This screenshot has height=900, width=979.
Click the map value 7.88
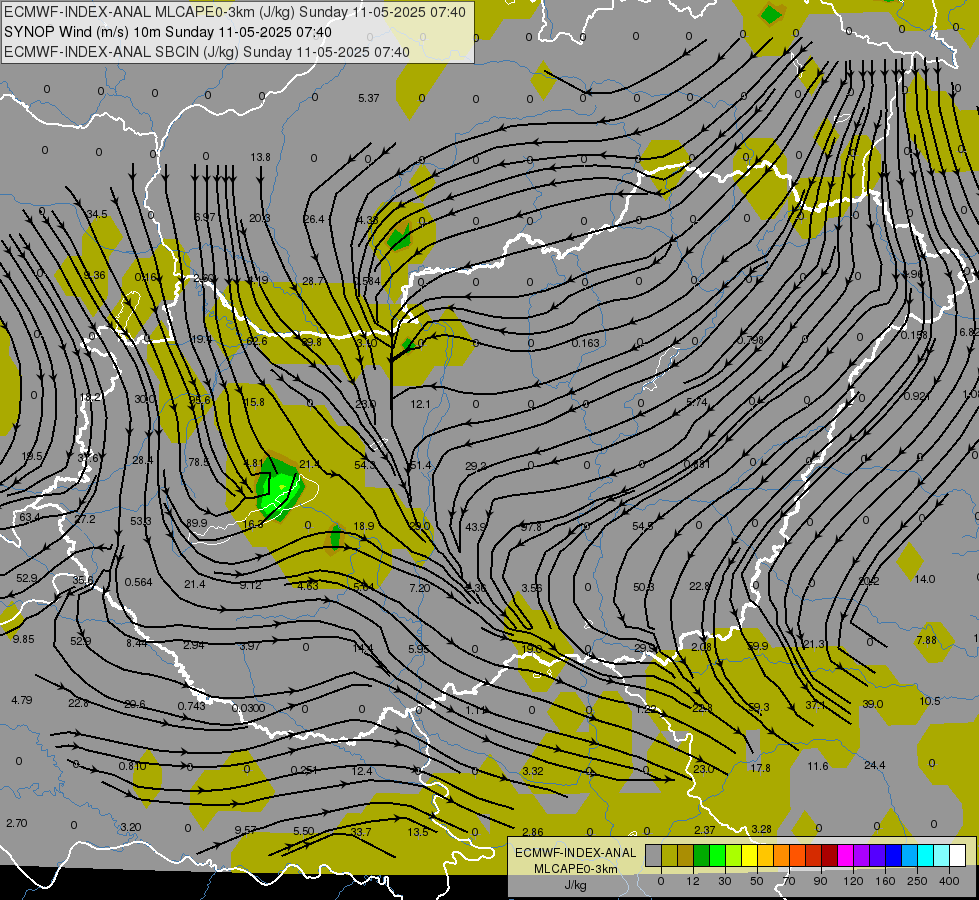pos(927,640)
